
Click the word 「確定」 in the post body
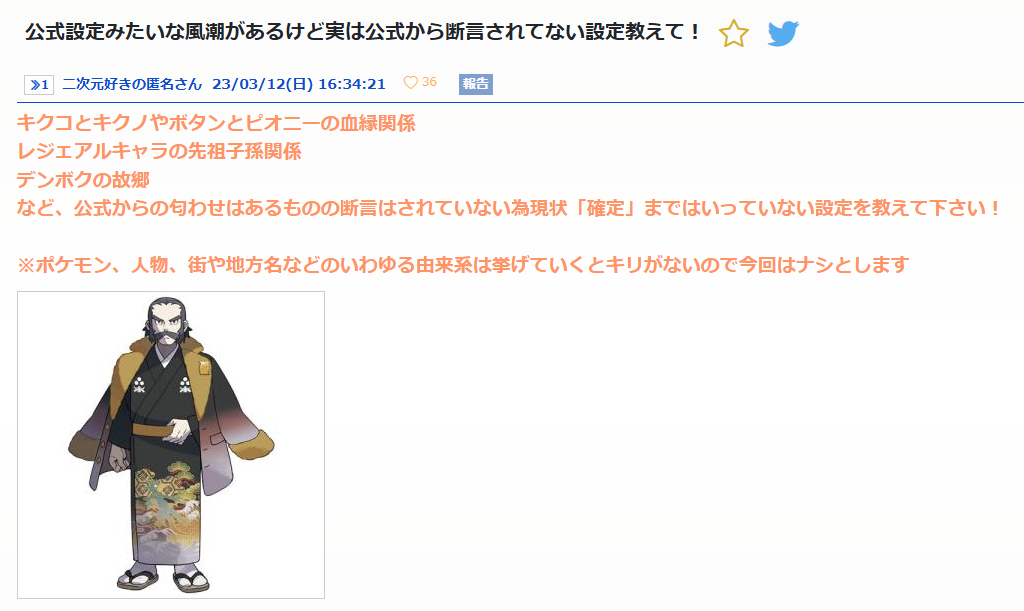pos(605,208)
